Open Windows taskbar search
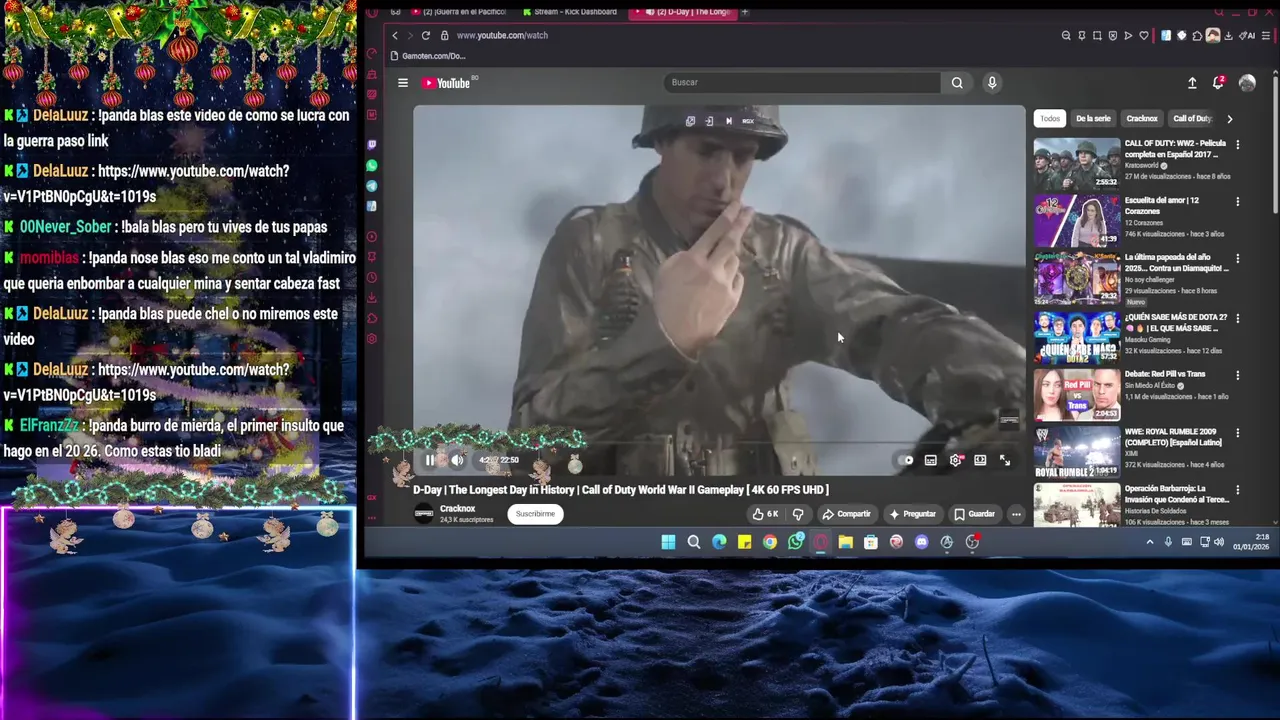 pyautogui.click(x=694, y=542)
